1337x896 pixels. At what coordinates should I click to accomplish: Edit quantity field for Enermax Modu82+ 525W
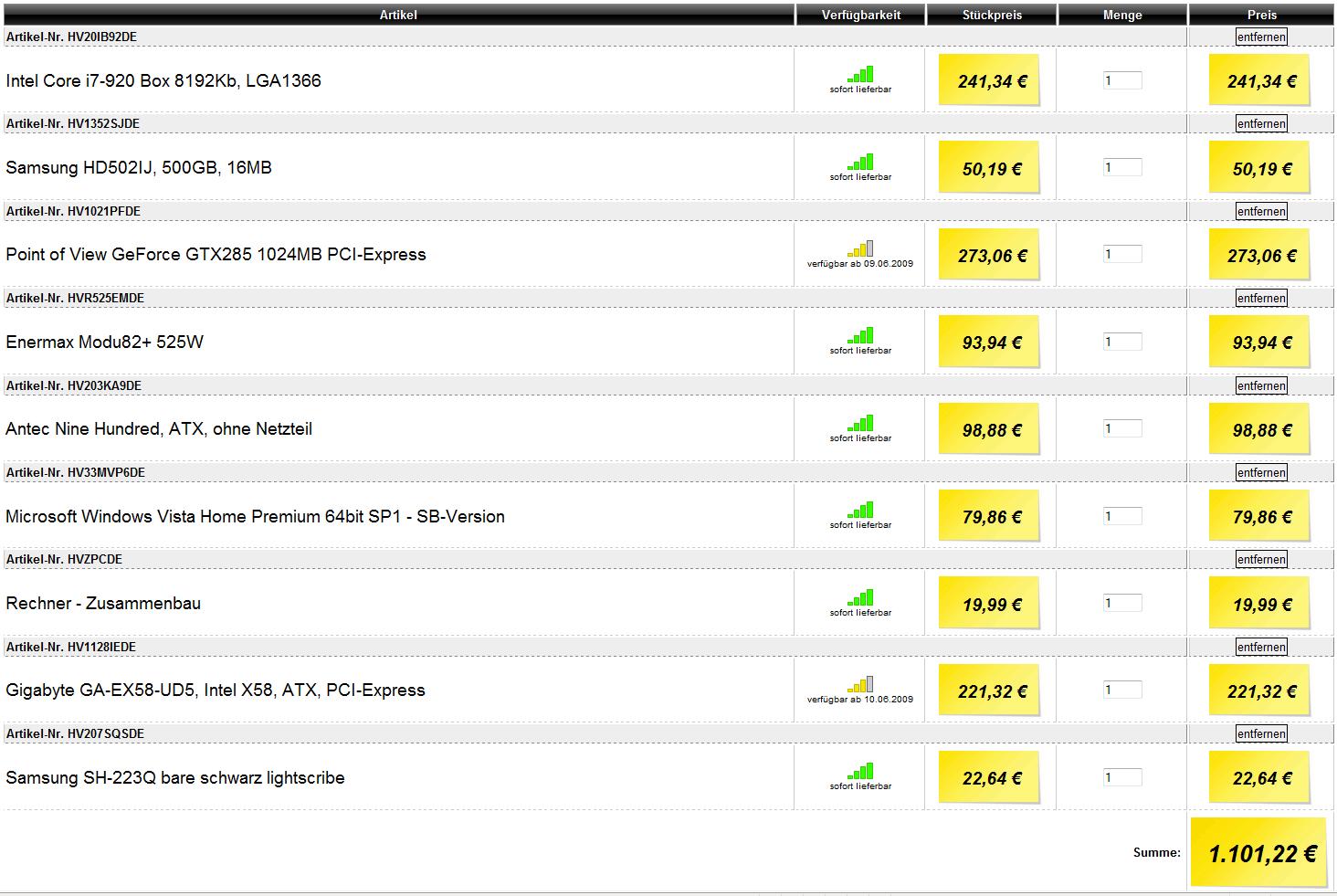(x=1122, y=342)
